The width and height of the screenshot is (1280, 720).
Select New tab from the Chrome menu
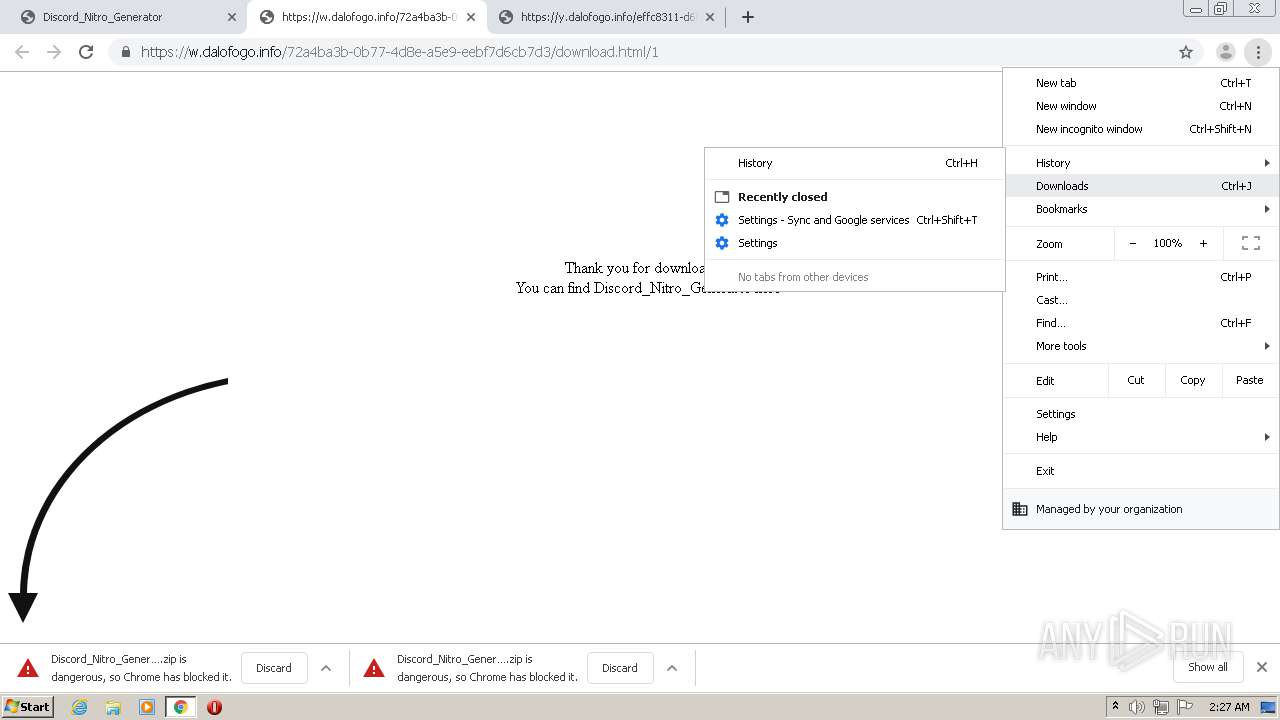coord(1141,83)
